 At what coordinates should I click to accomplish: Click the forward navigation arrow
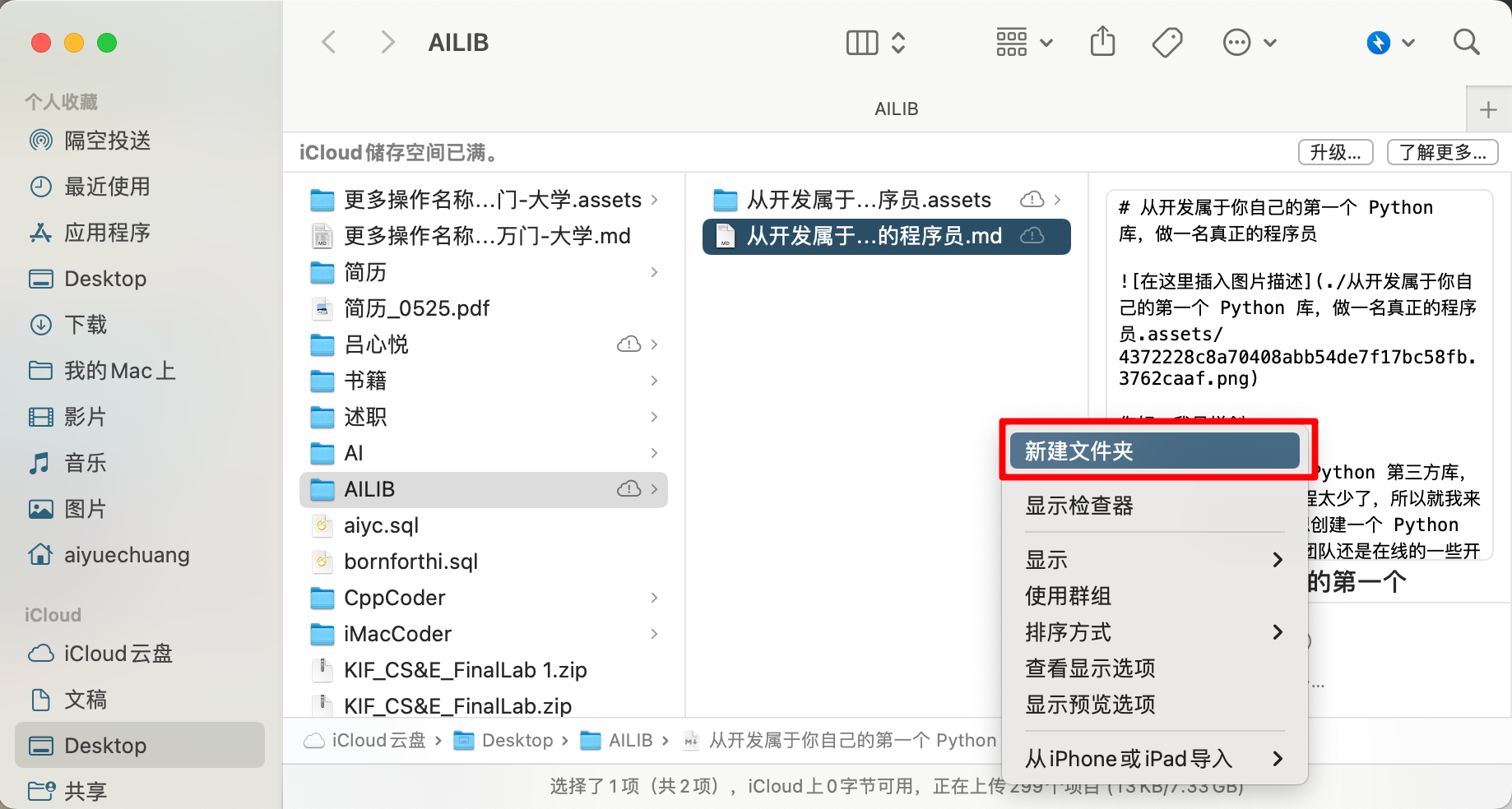click(x=387, y=42)
